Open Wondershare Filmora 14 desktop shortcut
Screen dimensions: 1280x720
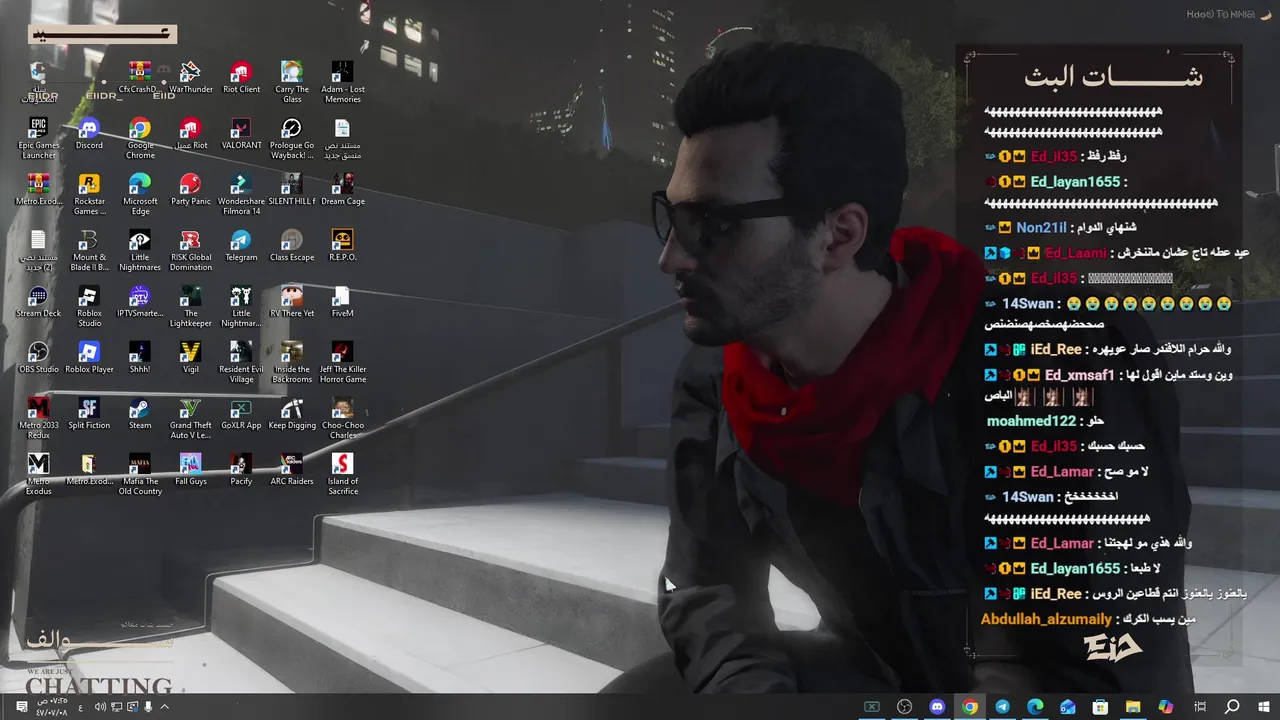pos(241,195)
